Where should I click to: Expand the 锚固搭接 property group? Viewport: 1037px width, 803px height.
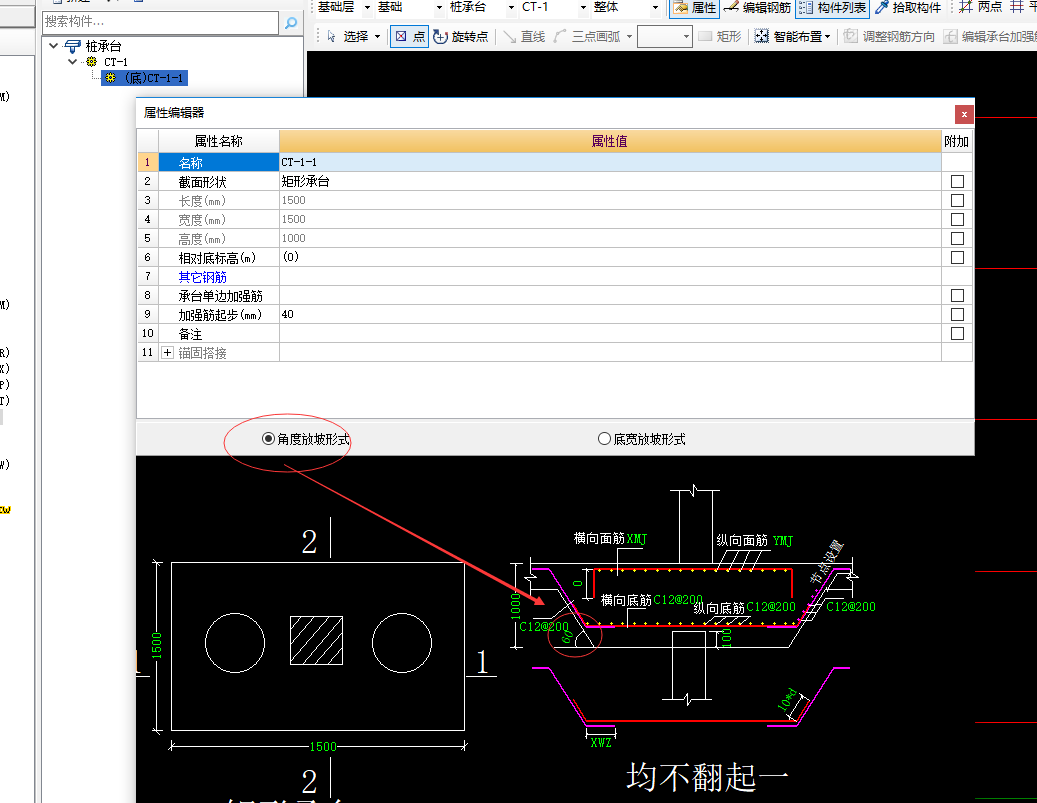167,353
